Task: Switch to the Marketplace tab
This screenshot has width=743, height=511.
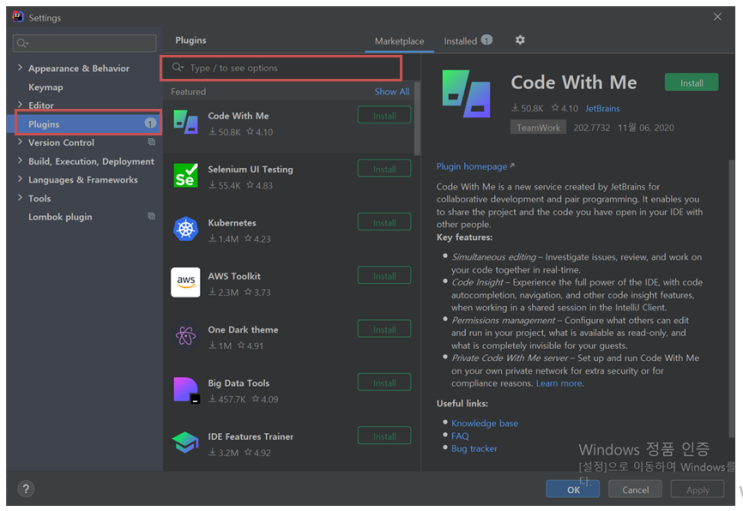Action: click(399, 41)
